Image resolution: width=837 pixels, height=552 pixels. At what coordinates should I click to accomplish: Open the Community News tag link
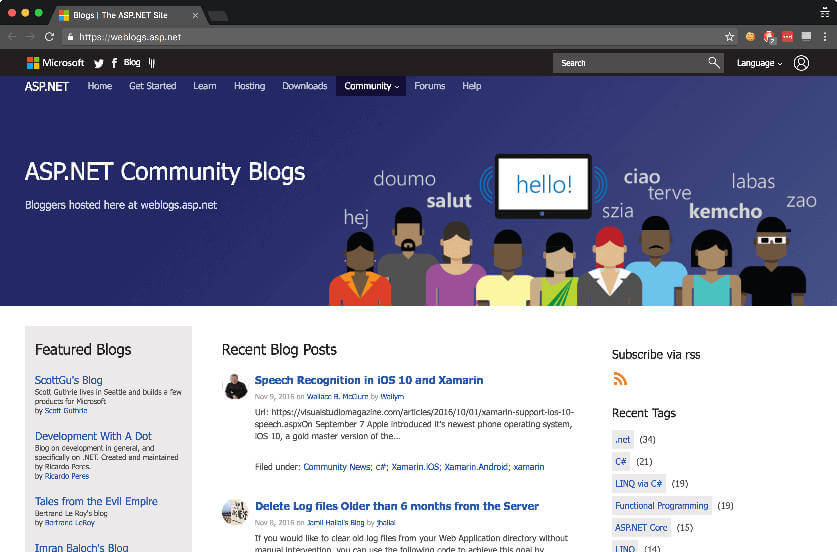pyautogui.click(x=337, y=467)
